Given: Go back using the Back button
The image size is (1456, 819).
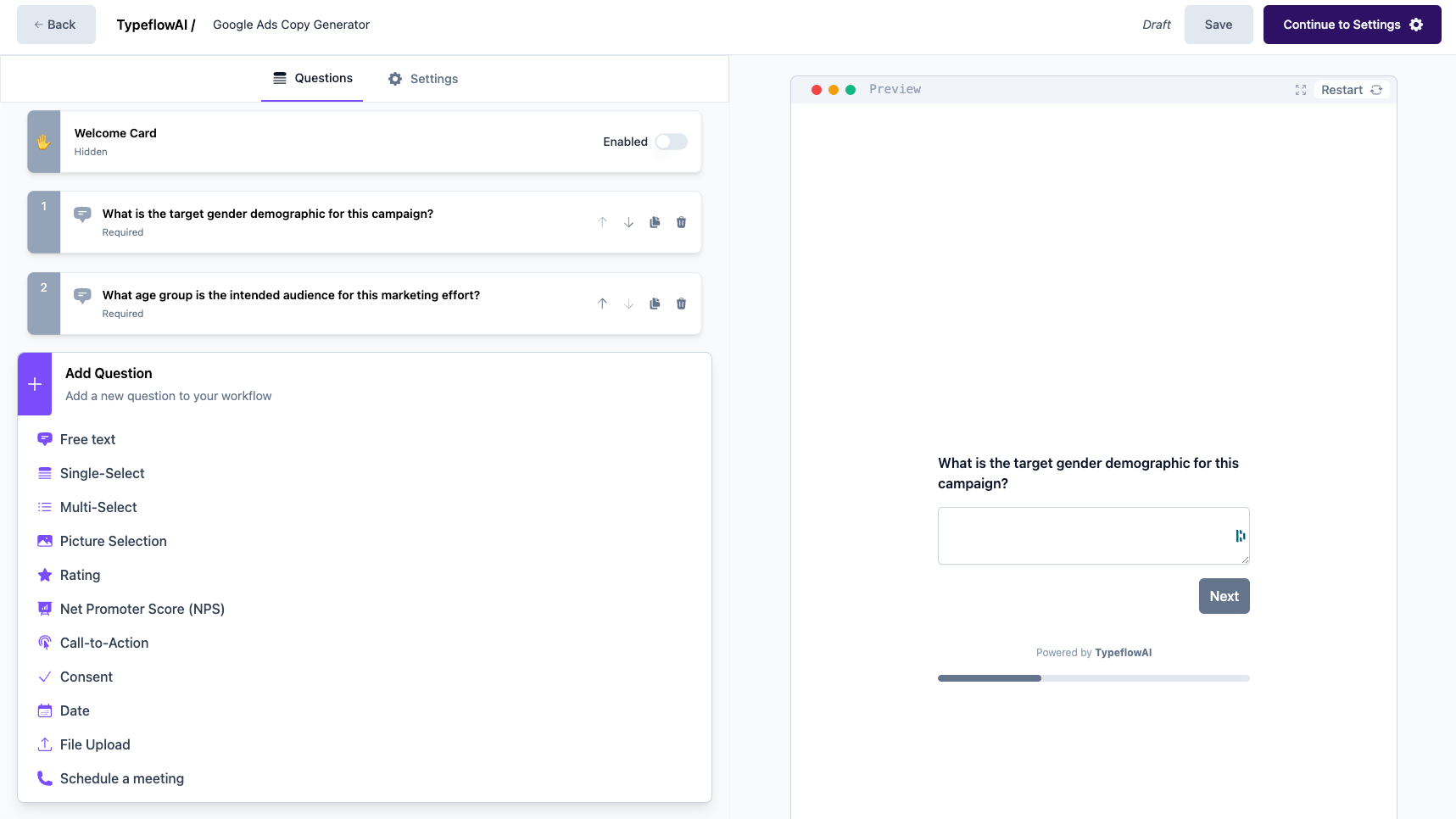Looking at the screenshot, I should 56,25.
